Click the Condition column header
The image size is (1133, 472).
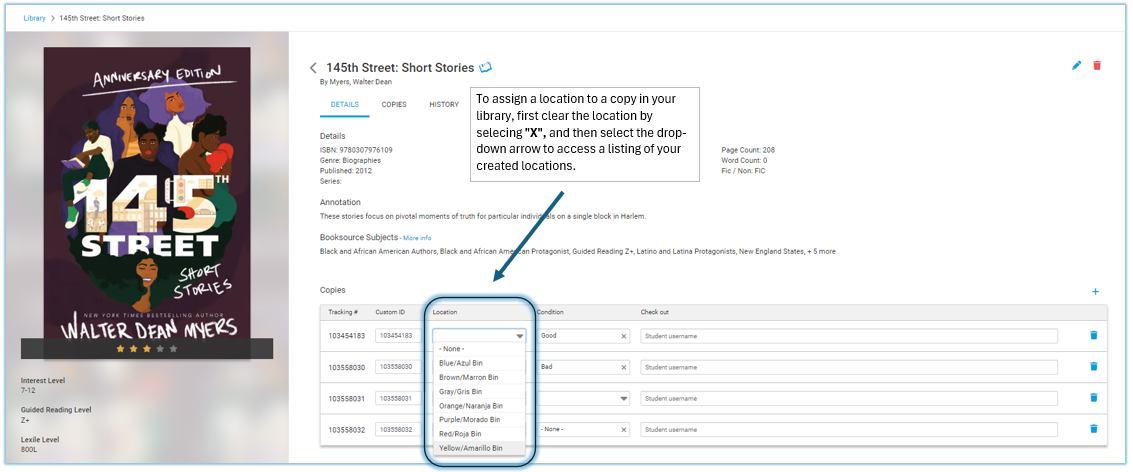pos(550,312)
